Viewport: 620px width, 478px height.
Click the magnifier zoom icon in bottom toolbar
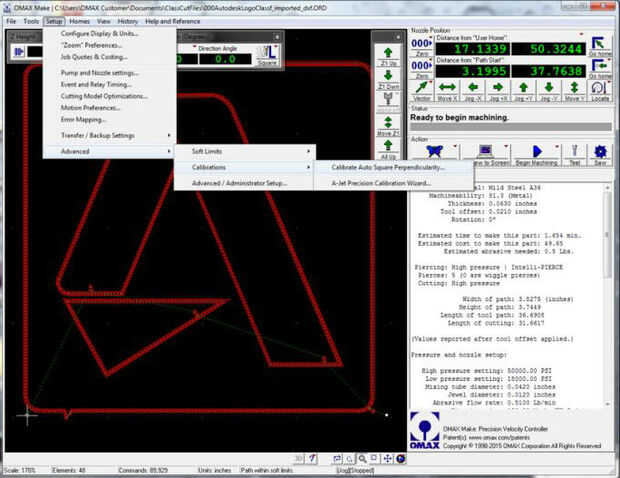pyautogui.click(x=362, y=459)
